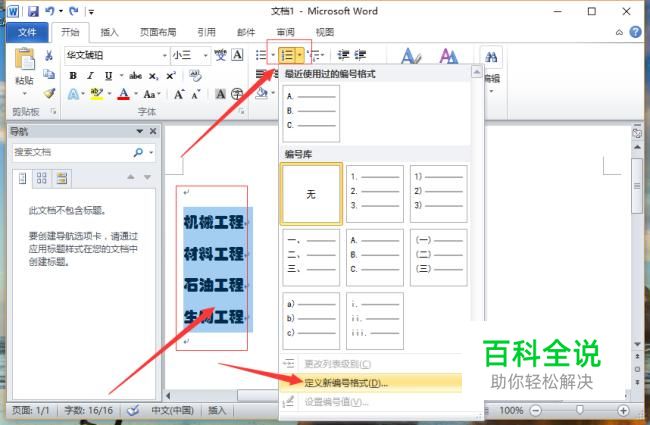Choose the 'None' numbering option

[x=311, y=194]
